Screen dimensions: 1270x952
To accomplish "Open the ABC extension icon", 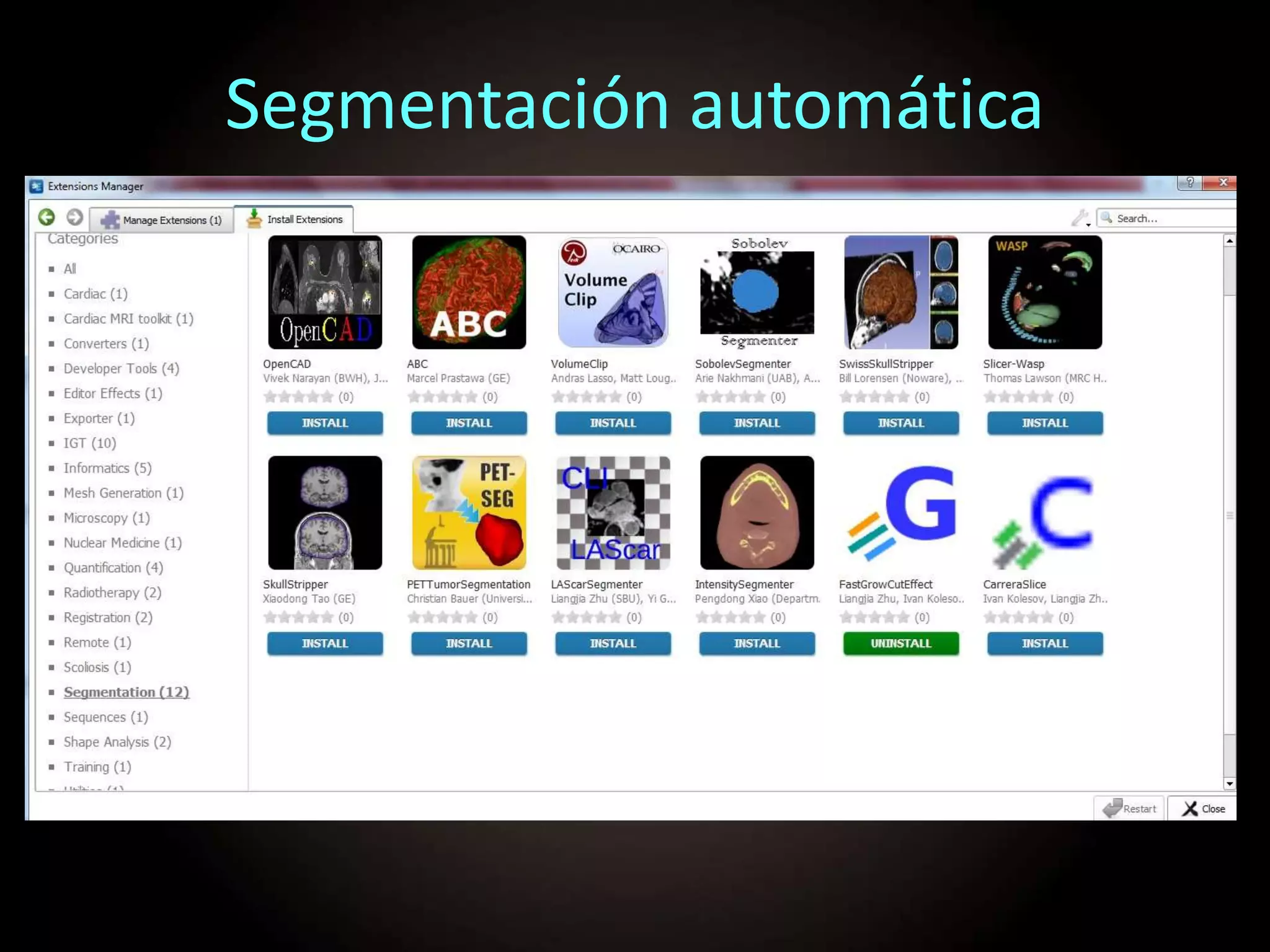I will tap(469, 292).
